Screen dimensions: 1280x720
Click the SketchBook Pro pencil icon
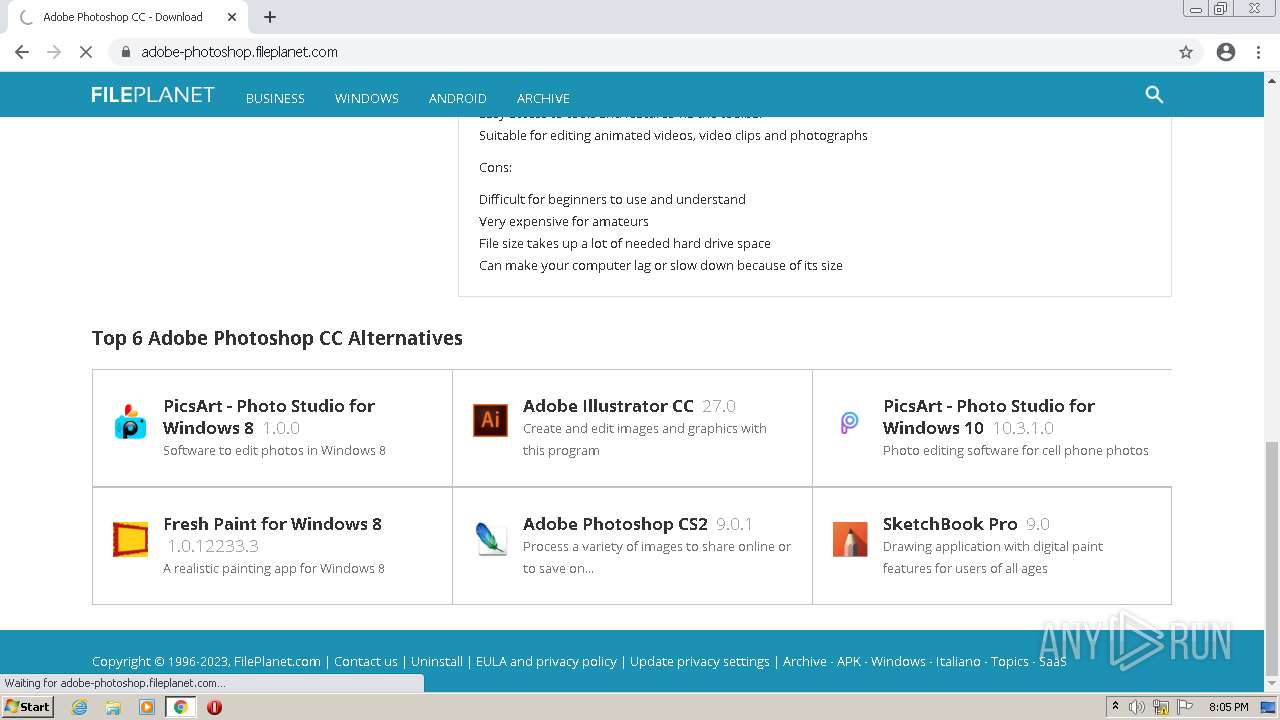(x=850, y=540)
